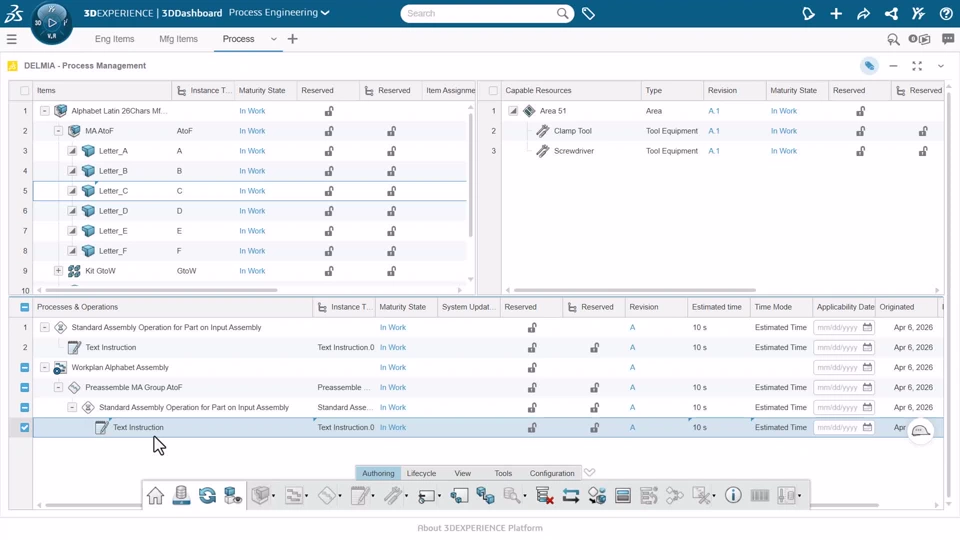Expand the action bar chevron next to Configuration
The image size is (960, 540).
(590, 473)
